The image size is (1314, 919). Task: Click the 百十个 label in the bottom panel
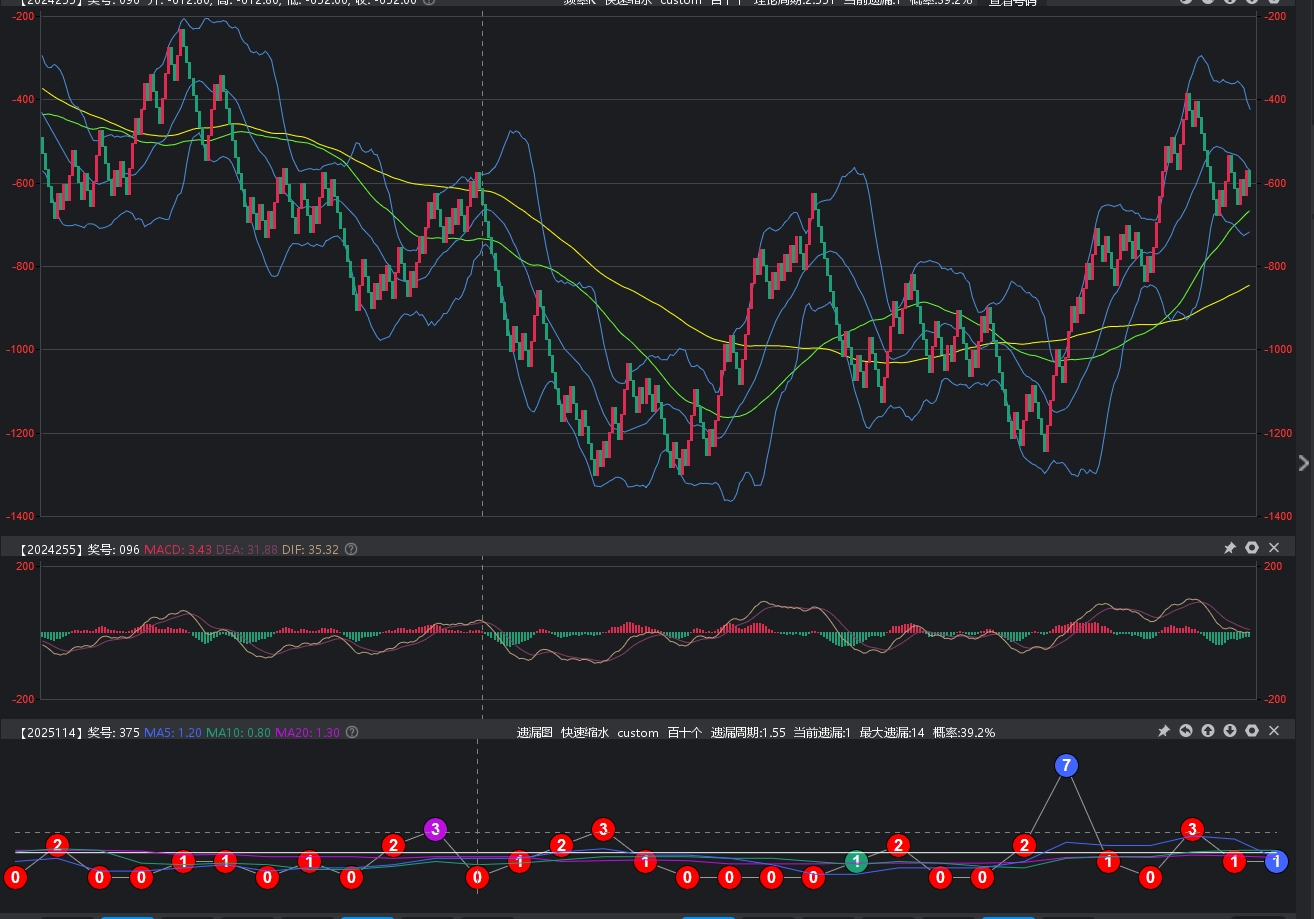click(x=685, y=733)
